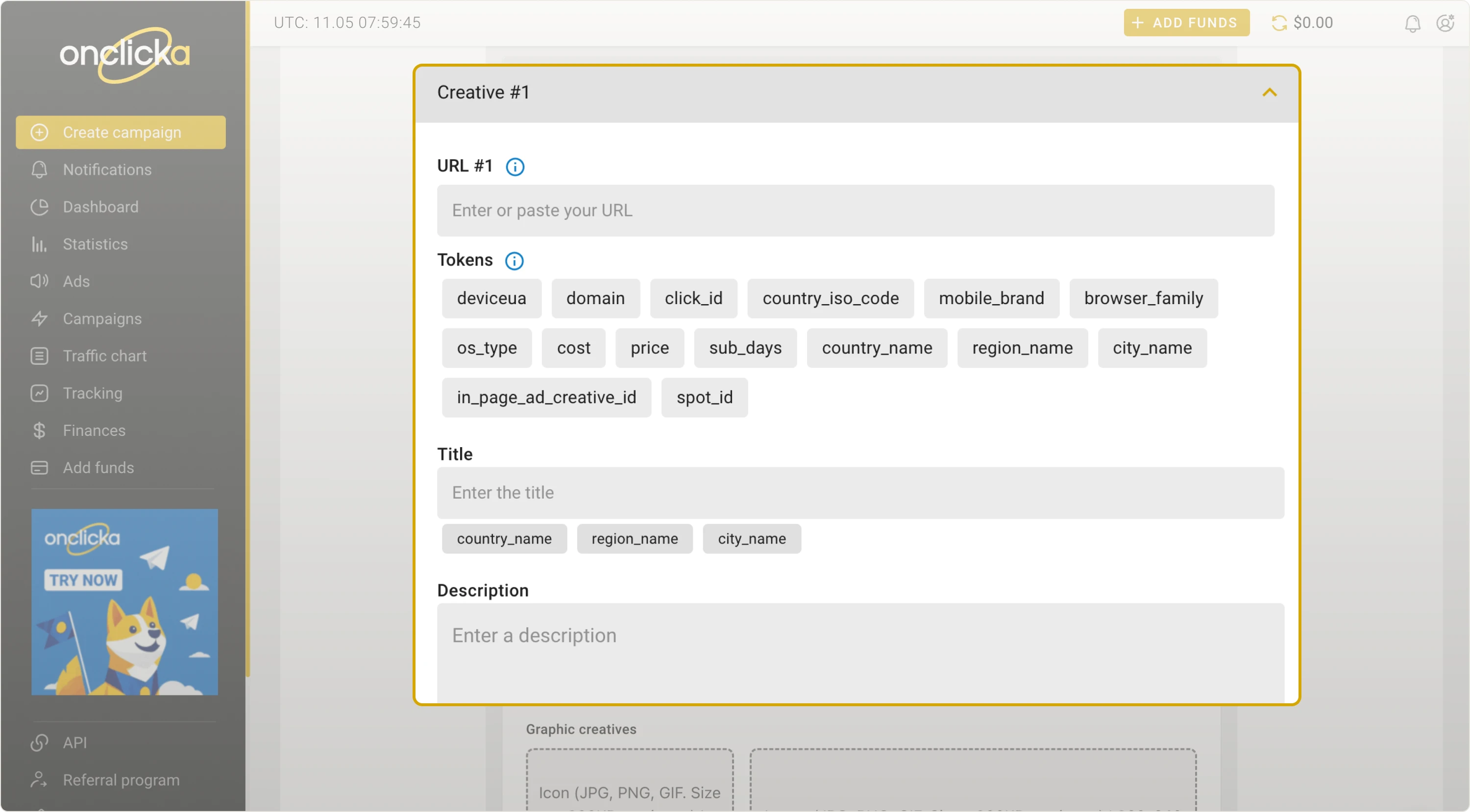This screenshot has width=1470, height=812.
Task: Collapse the Creative #1 panel chevron
Action: coord(1269,93)
